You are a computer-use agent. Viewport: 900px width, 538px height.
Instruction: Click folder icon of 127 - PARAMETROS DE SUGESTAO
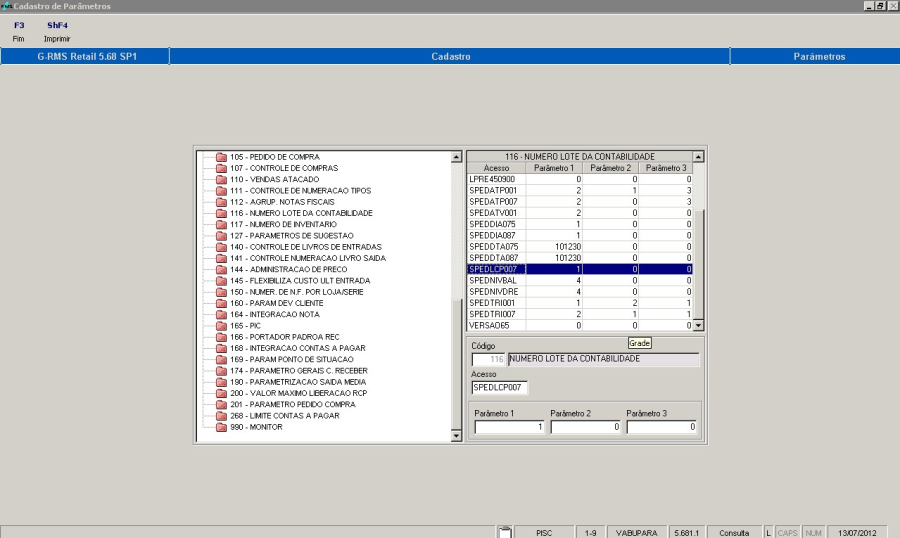click(222, 236)
